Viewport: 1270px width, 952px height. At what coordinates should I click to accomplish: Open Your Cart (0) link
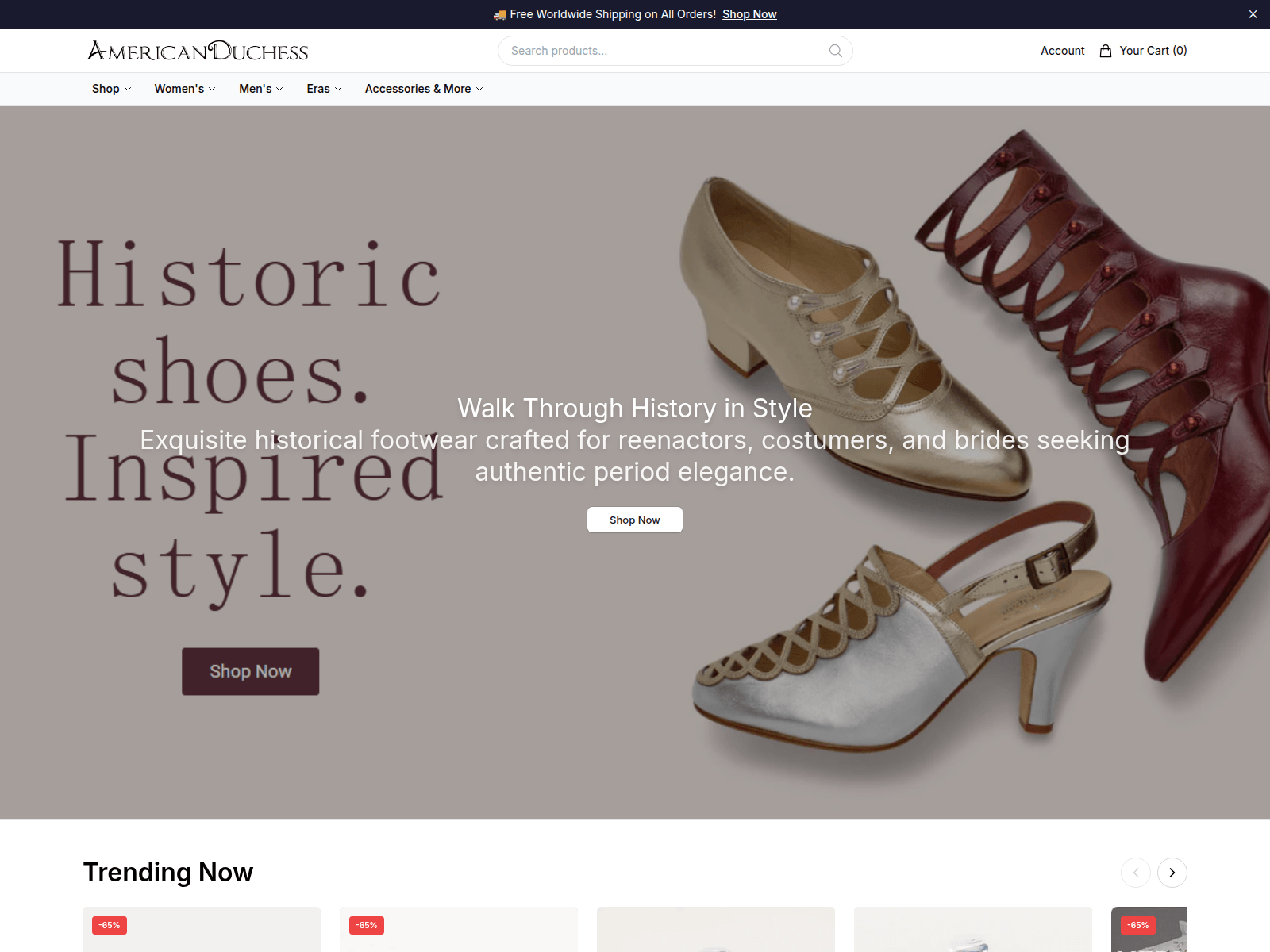click(1143, 51)
